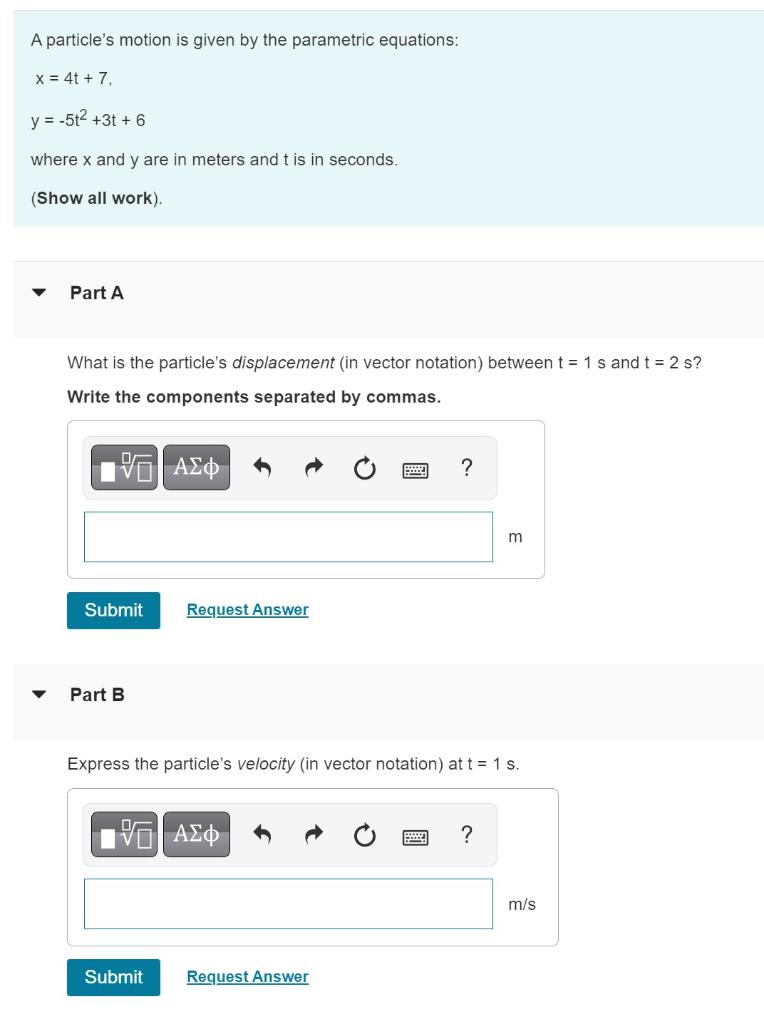Viewport: 764px width, 1024px height.
Task: Reset the Part A answer field
Action: [x=362, y=467]
